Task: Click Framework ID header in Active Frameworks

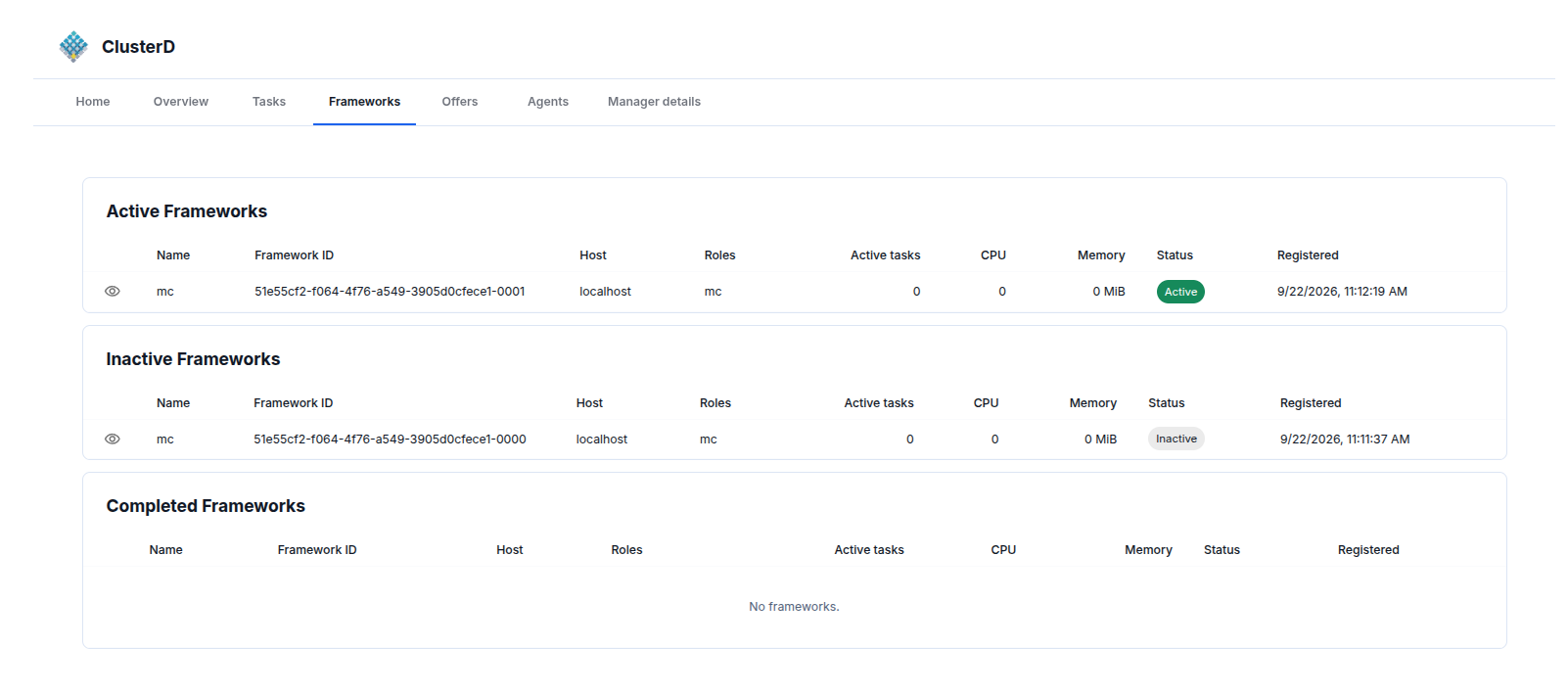Action: point(294,255)
